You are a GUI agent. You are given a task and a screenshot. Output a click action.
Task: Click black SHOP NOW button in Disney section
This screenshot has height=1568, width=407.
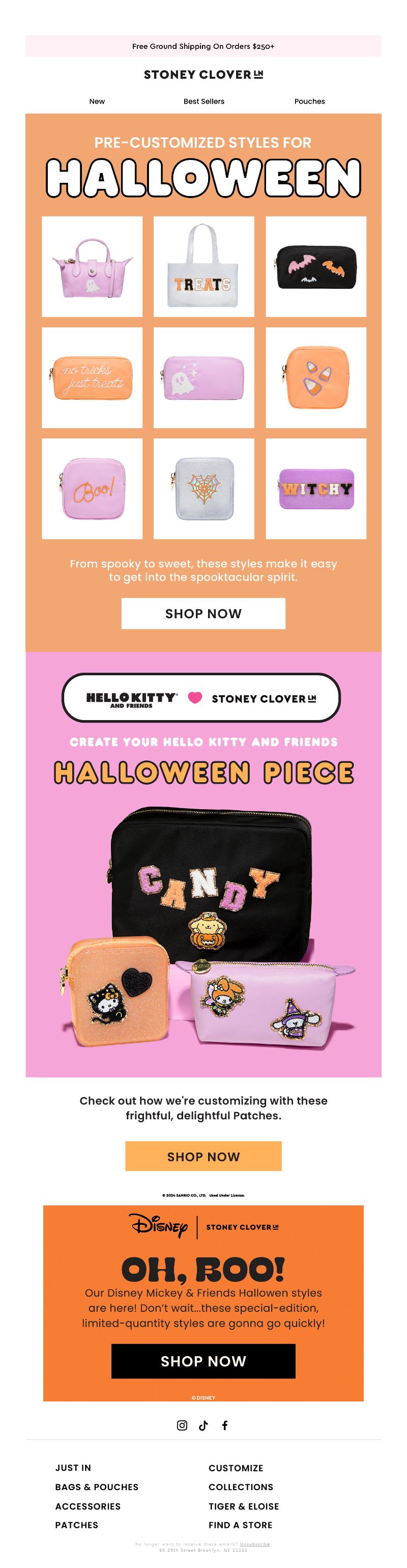203,1361
